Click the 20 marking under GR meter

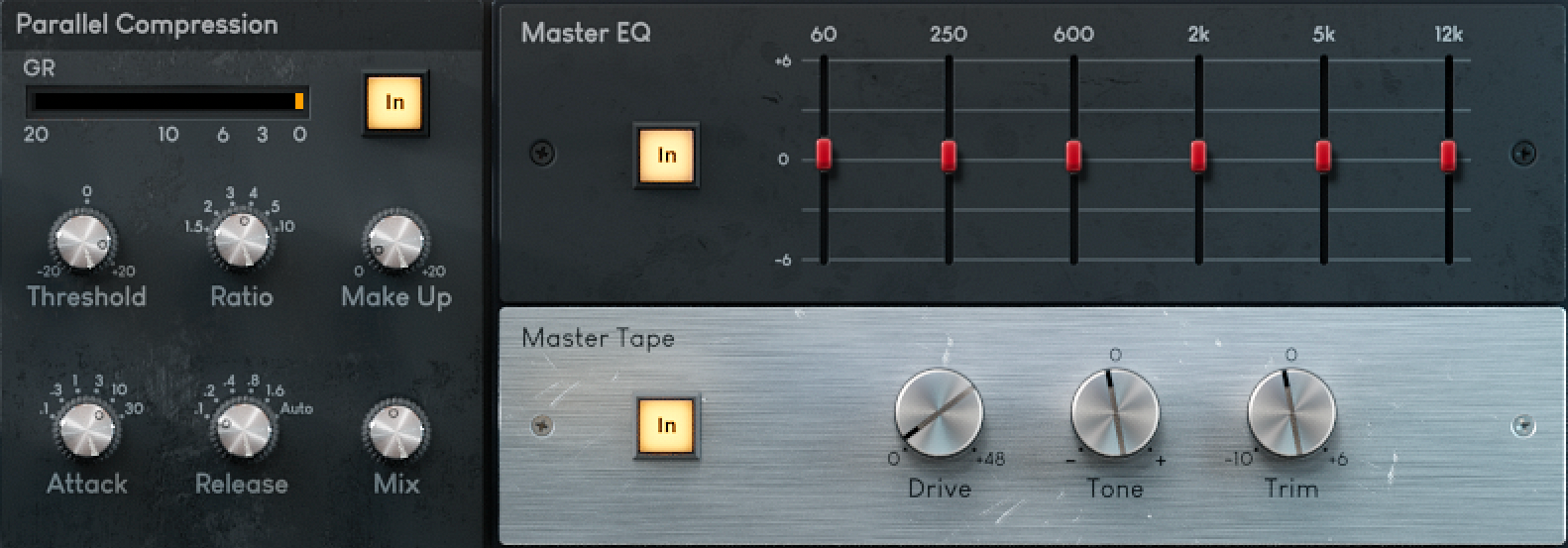(36, 134)
